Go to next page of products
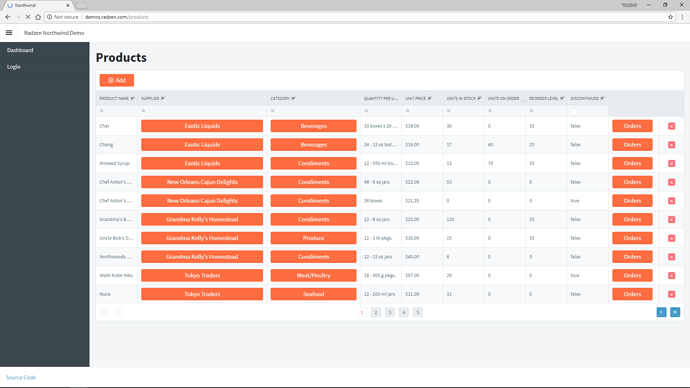Viewport: 690px width, 388px height. (x=661, y=312)
